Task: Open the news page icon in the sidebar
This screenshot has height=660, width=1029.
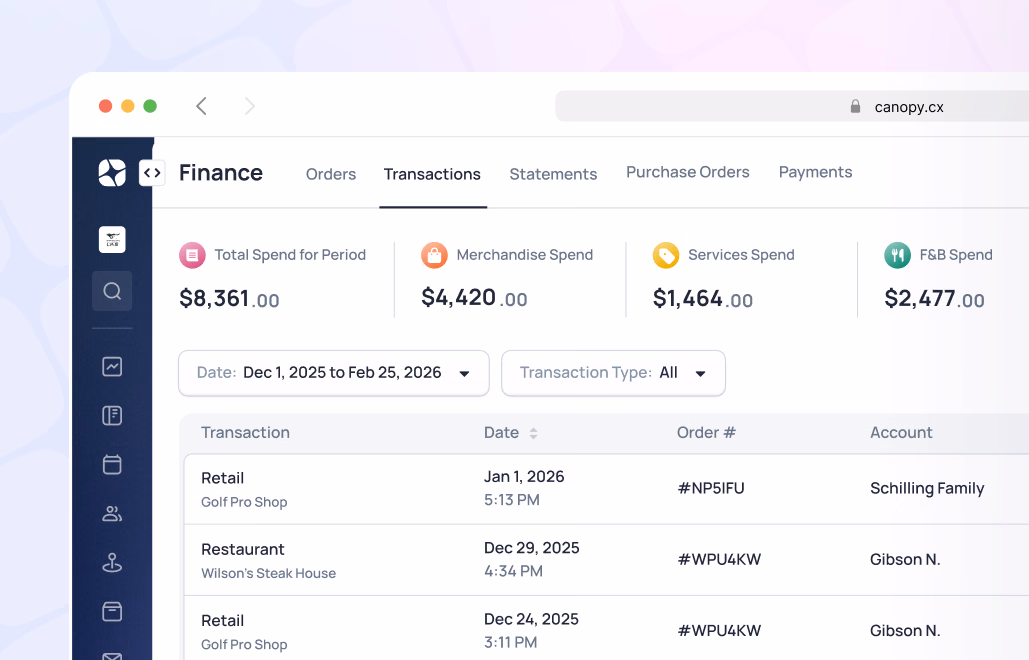Action: point(112,415)
